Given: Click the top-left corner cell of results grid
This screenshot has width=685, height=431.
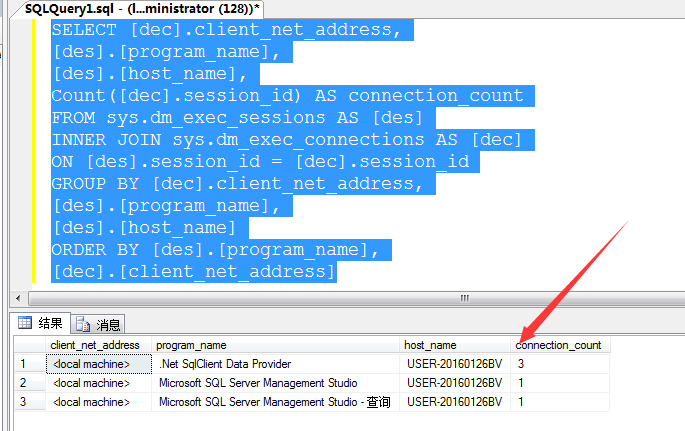Looking at the screenshot, I should click(30, 345).
